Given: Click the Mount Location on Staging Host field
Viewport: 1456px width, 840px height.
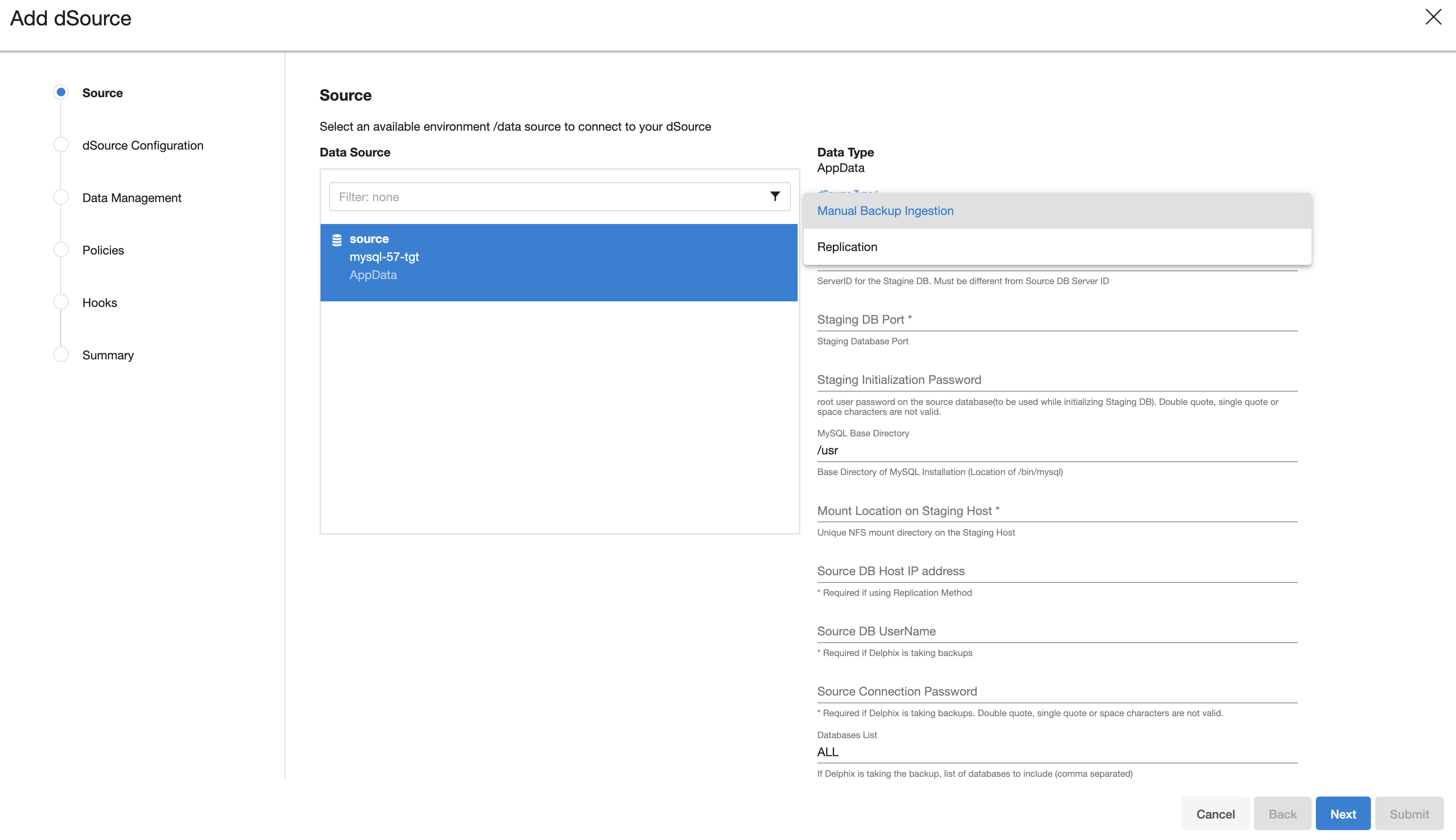Looking at the screenshot, I should tap(1056, 511).
